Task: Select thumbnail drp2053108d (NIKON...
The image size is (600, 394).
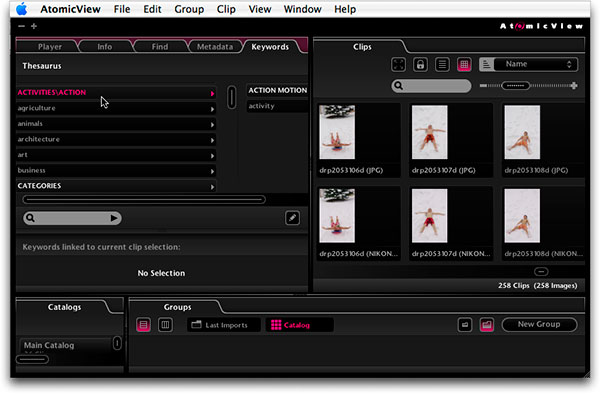Action: click(522, 215)
